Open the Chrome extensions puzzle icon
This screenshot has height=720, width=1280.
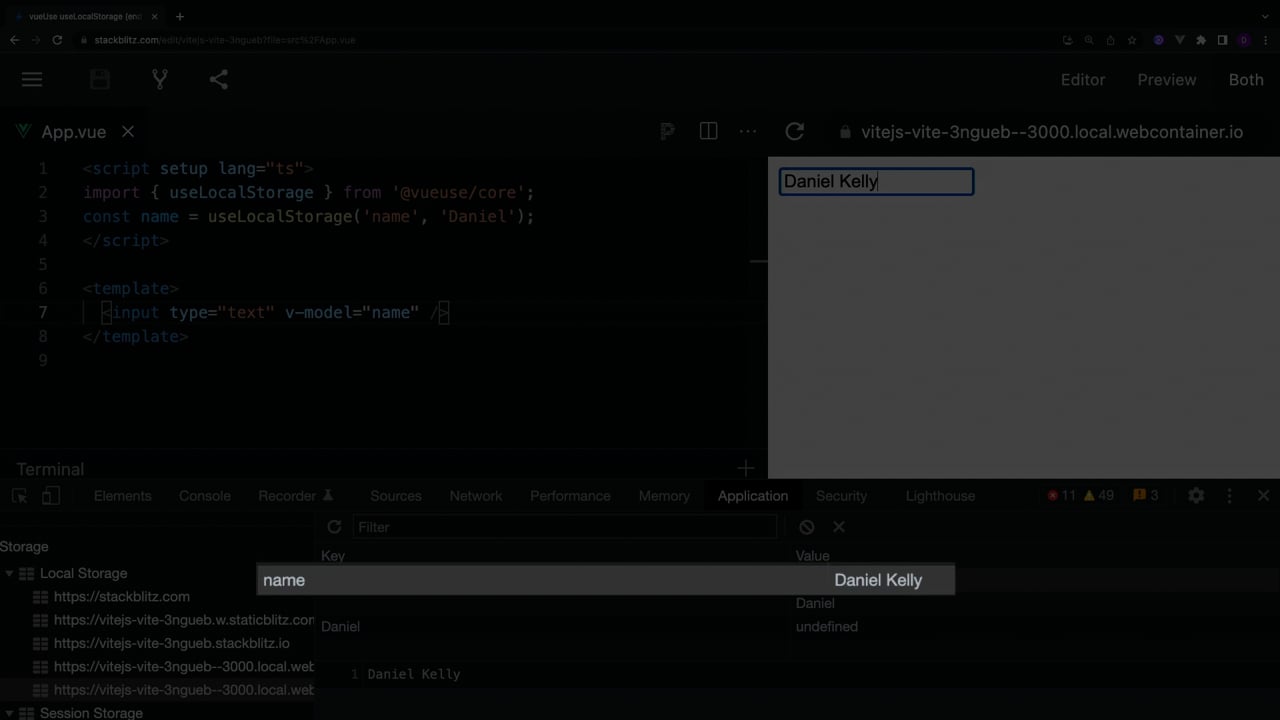coord(1201,40)
